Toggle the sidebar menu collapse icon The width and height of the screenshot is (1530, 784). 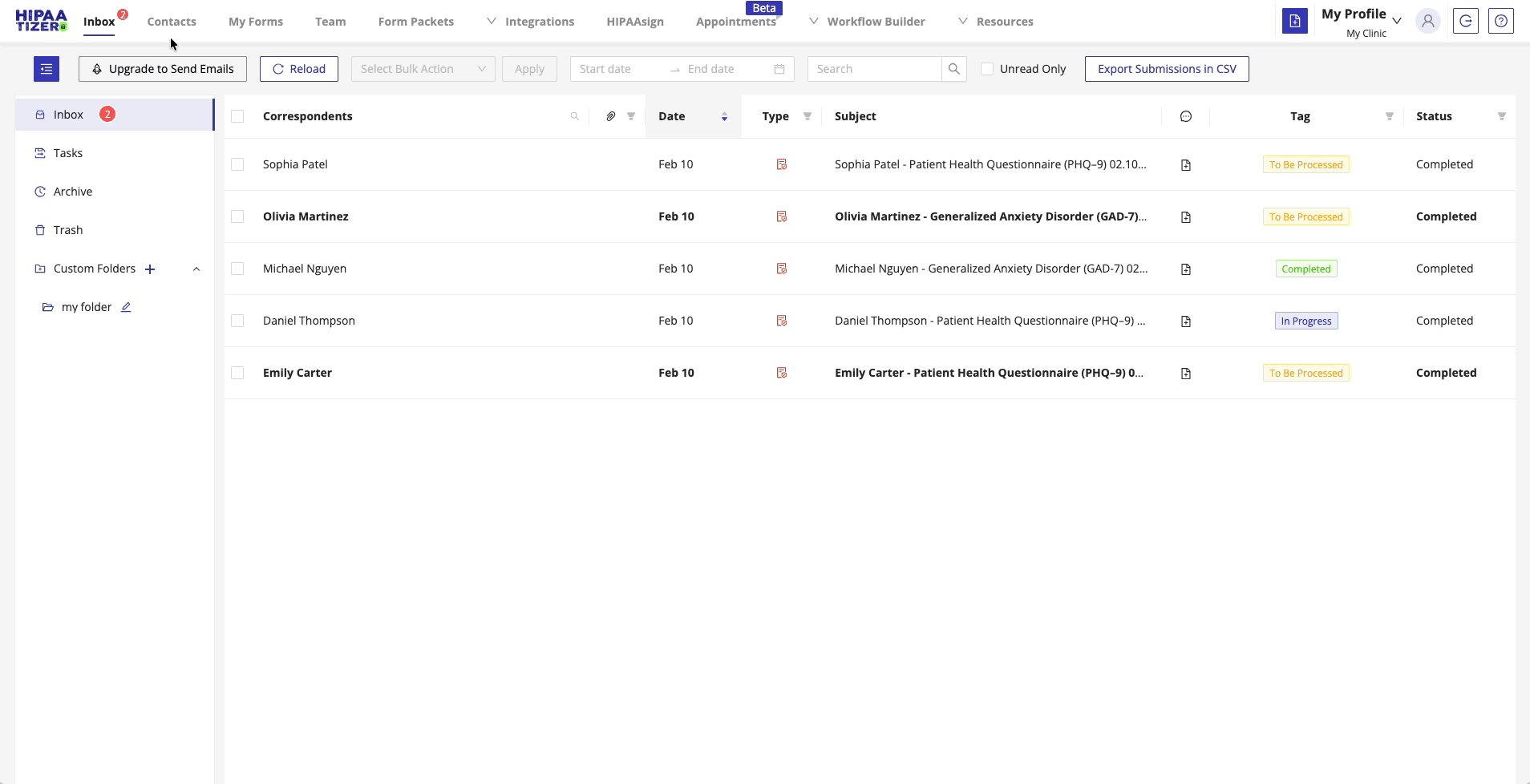[47, 69]
